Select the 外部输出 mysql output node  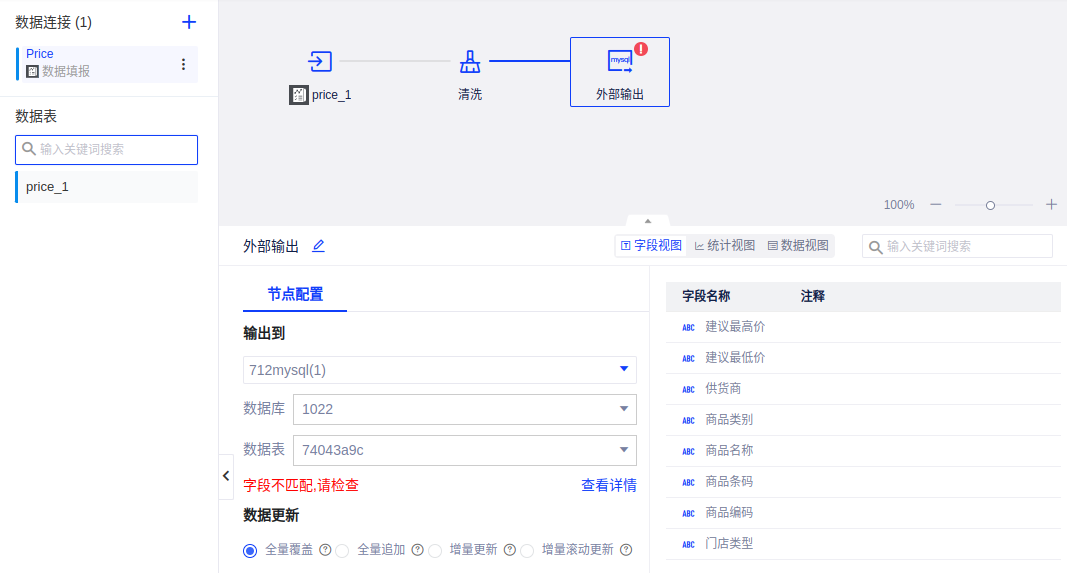[x=620, y=62]
